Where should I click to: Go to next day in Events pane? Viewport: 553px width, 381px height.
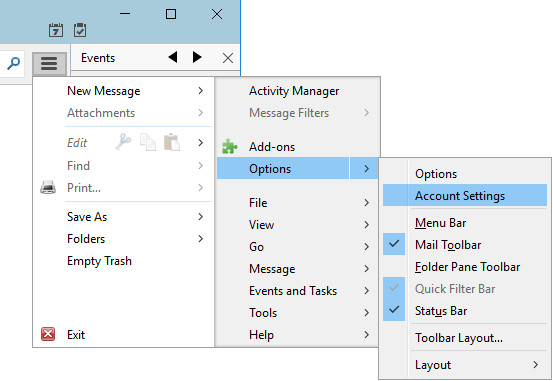pos(197,57)
